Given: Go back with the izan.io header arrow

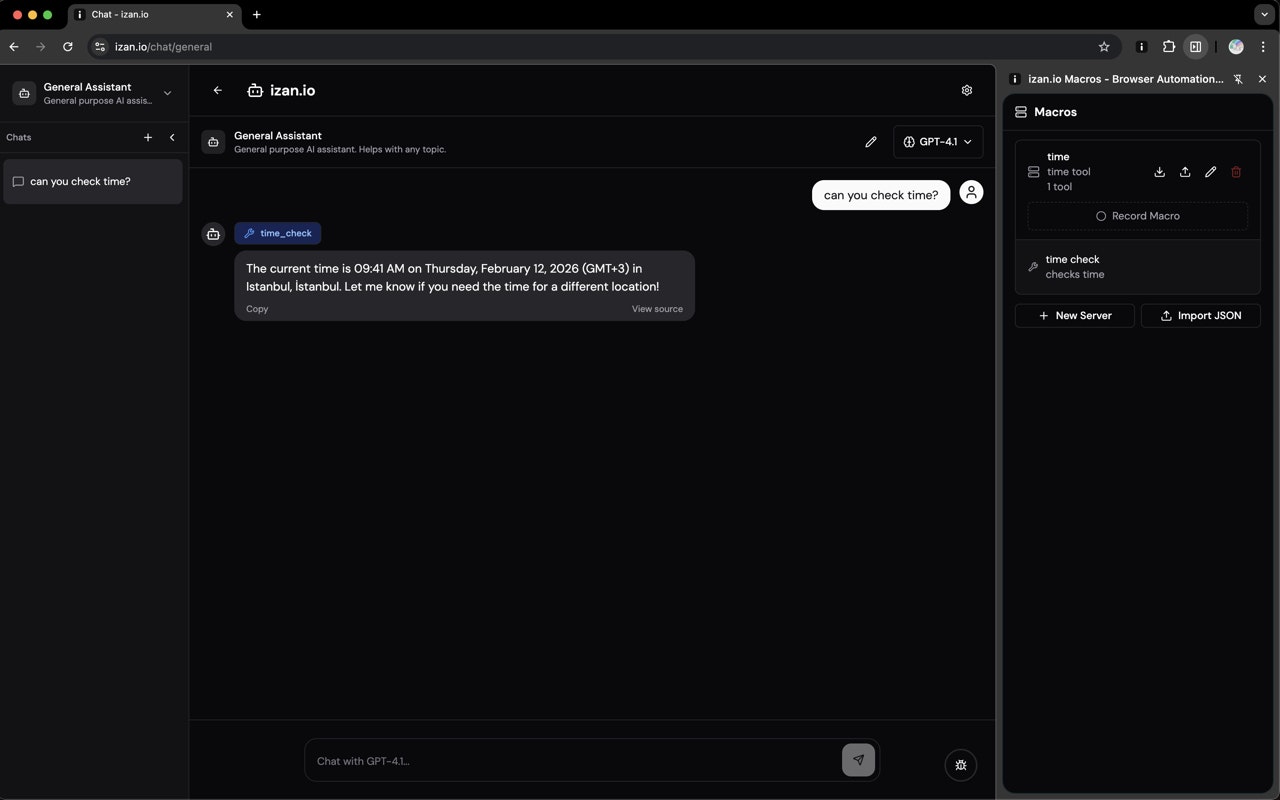Looking at the screenshot, I should 218,90.
